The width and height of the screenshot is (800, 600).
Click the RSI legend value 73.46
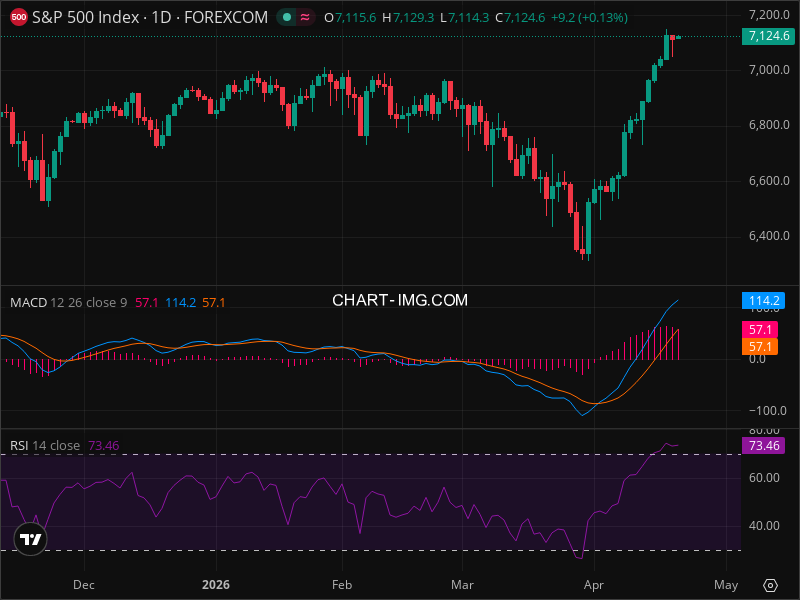tap(104, 445)
